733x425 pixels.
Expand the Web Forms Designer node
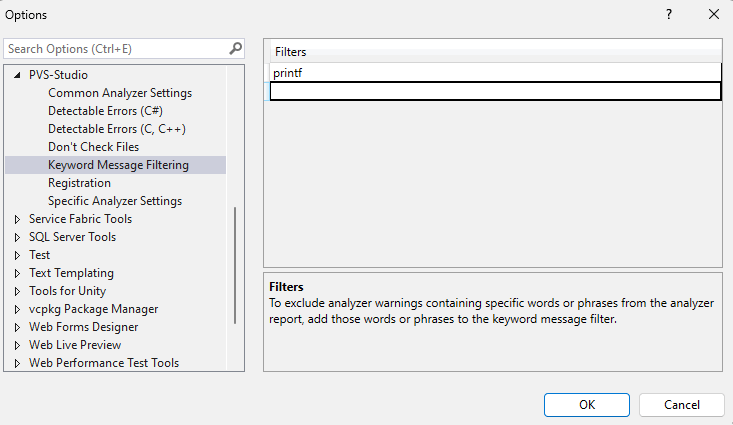17,327
